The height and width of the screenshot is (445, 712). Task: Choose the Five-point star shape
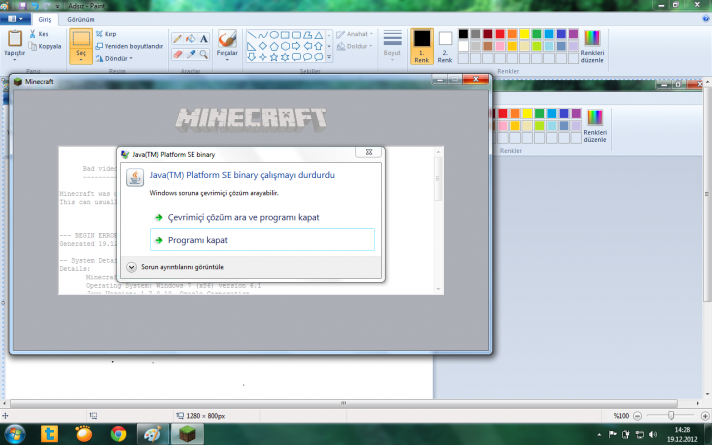click(x=274, y=57)
